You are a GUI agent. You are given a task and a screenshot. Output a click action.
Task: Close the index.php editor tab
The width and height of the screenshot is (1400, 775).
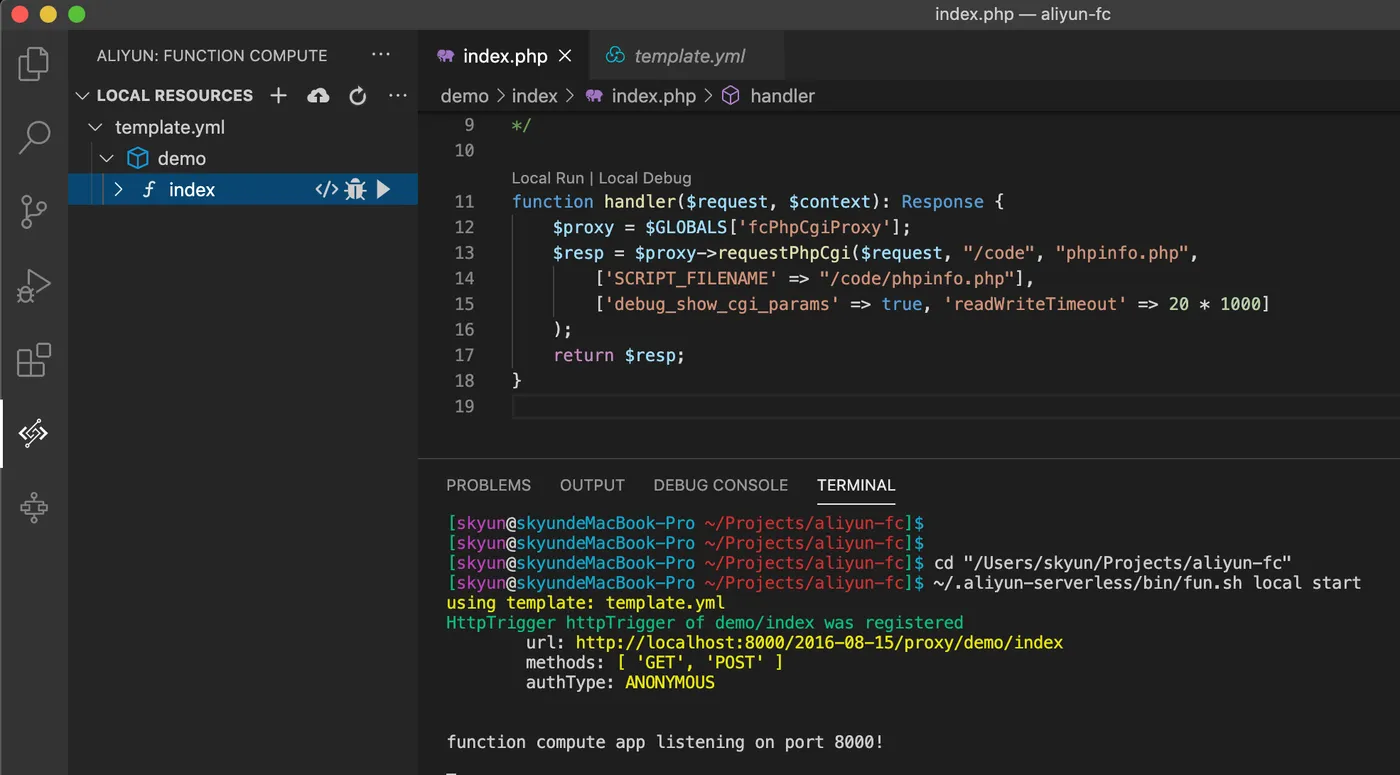pyautogui.click(x=565, y=56)
